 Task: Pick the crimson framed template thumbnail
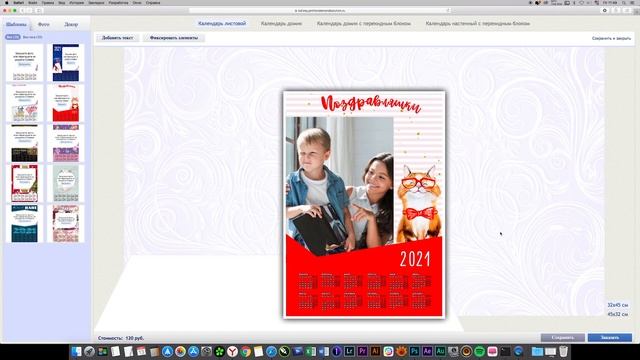(x=24, y=183)
